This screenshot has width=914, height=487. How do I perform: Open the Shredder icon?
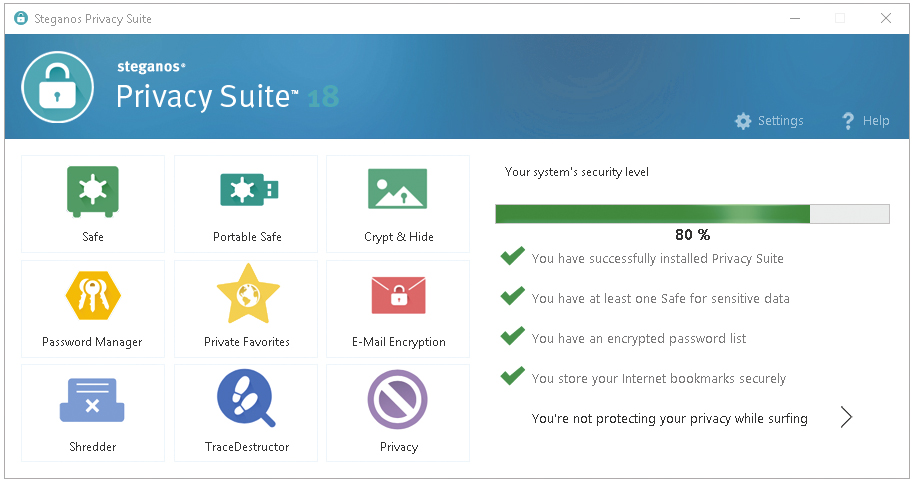point(92,400)
